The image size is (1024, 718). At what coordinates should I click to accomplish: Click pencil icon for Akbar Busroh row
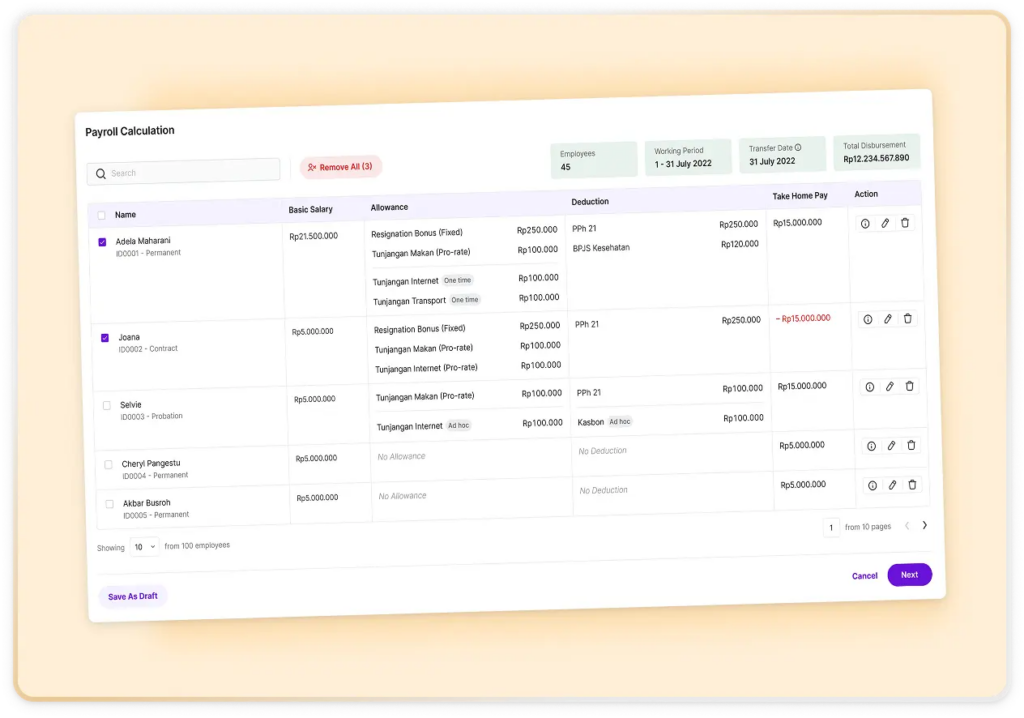pos(892,485)
